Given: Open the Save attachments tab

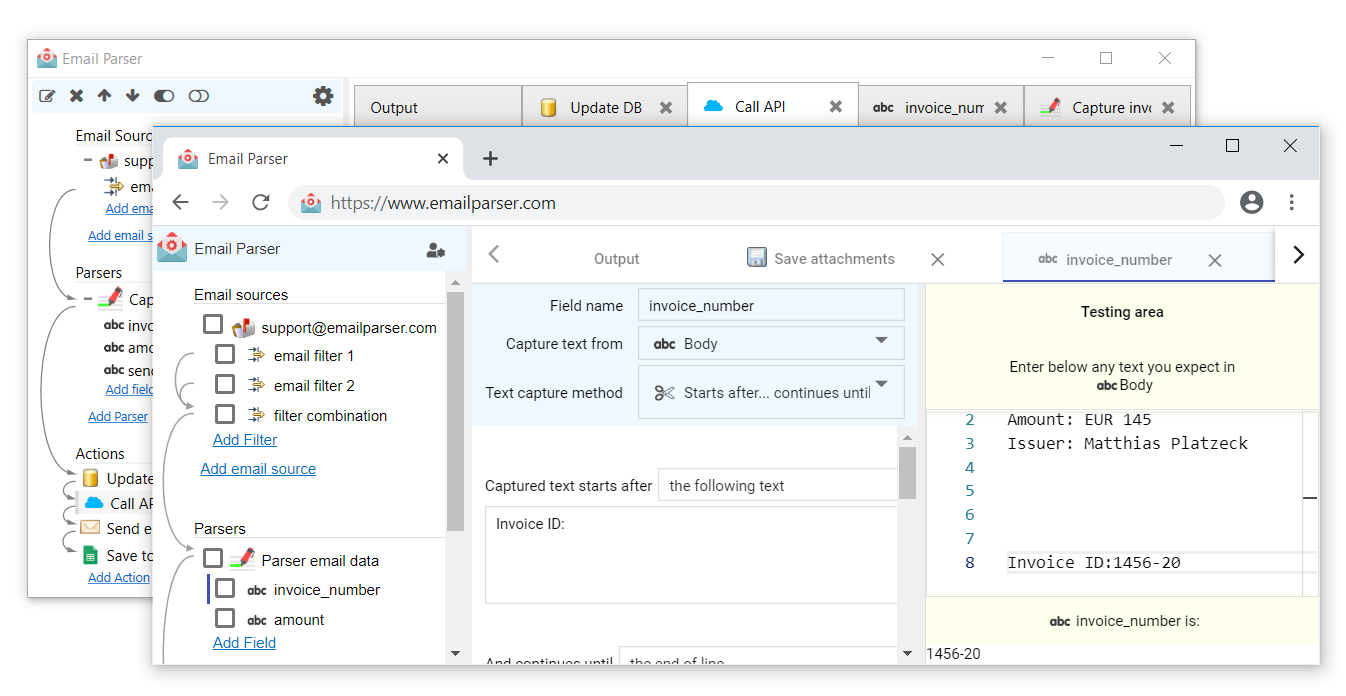Looking at the screenshot, I should (821, 258).
